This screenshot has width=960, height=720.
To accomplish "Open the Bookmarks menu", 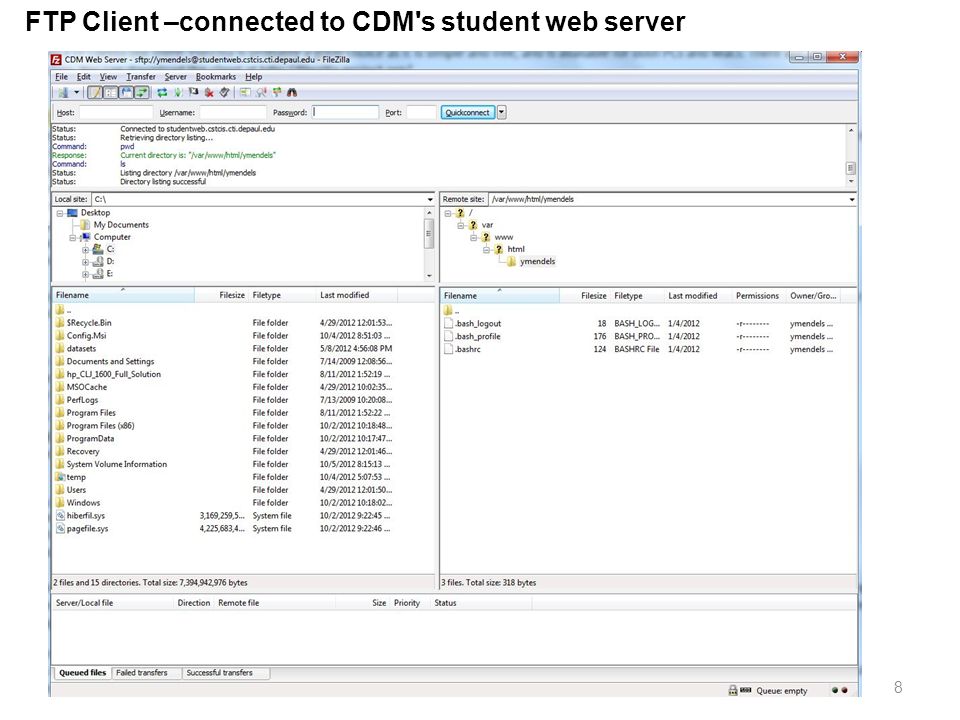I will (216, 77).
